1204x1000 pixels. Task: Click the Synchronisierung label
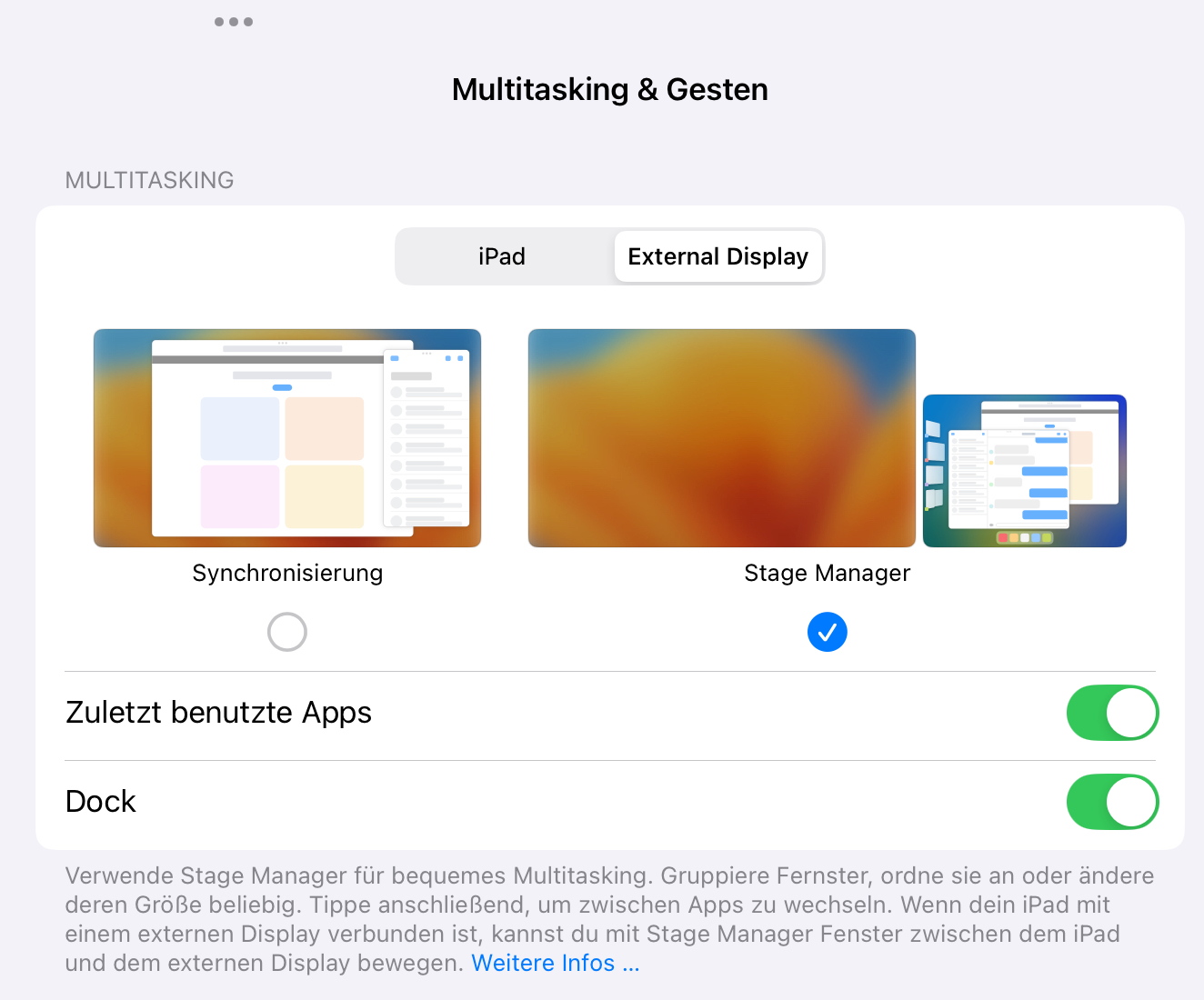click(287, 573)
